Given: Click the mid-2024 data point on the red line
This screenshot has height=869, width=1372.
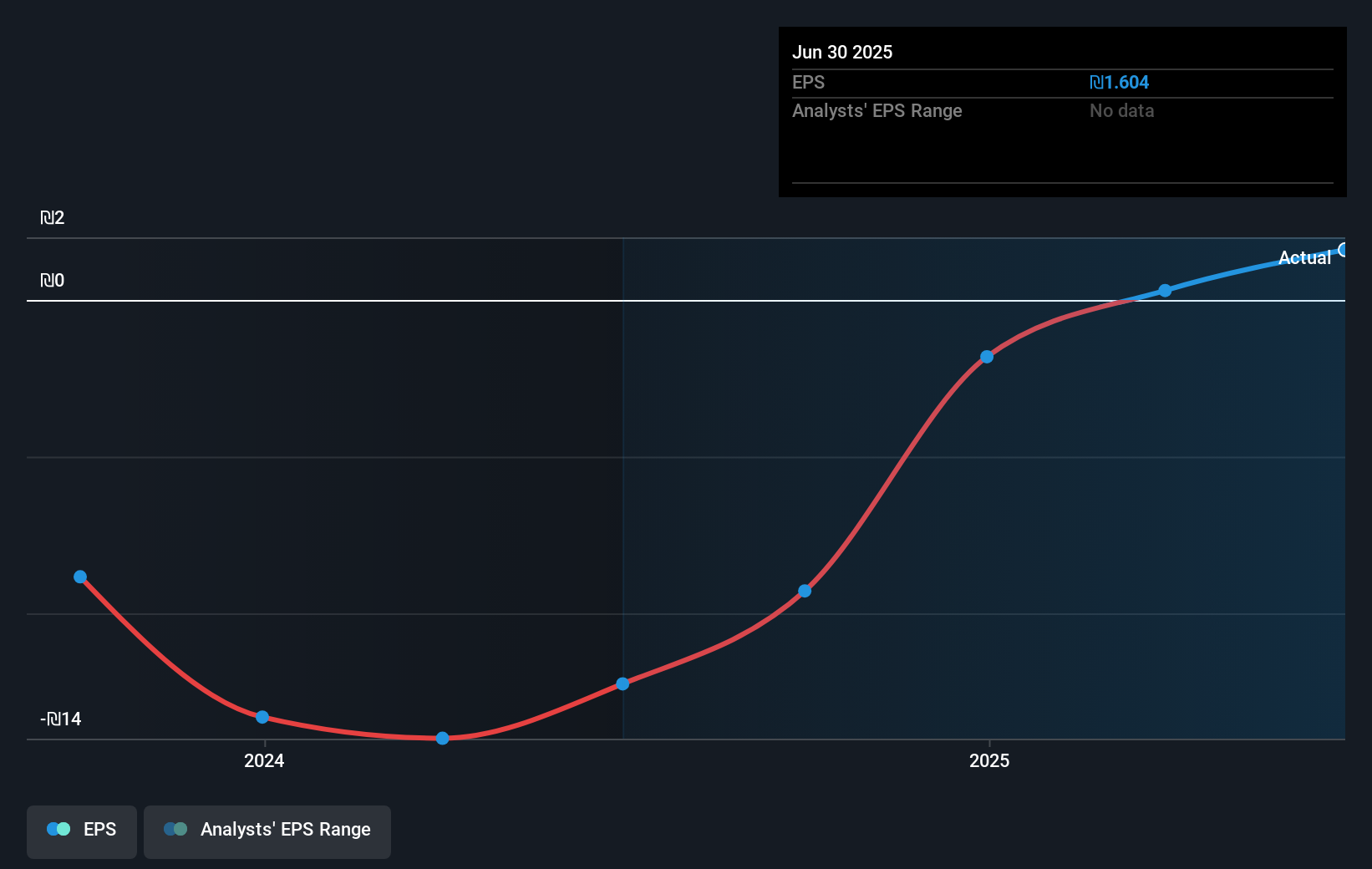Looking at the screenshot, I should [623, 683].
